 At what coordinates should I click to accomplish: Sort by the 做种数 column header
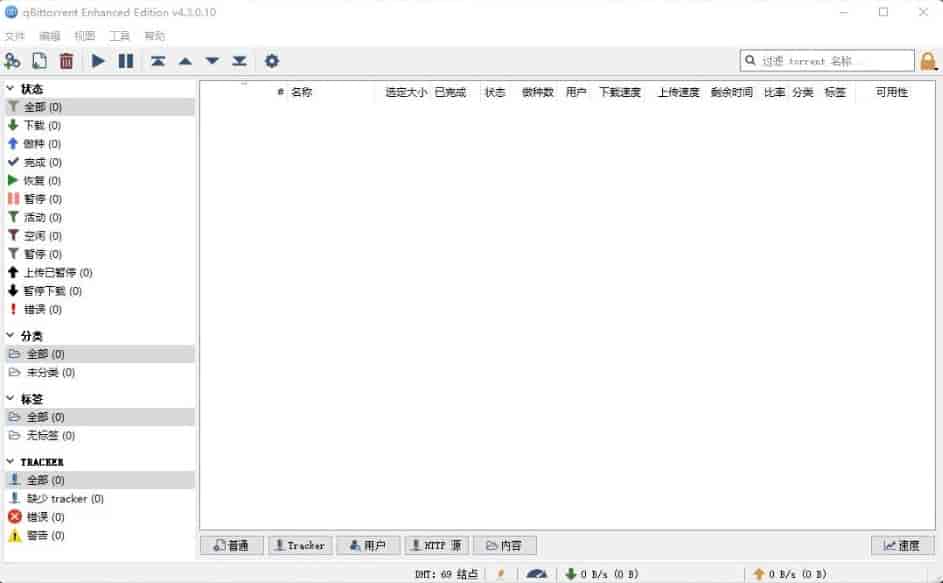pyautogui.click(x=538, y=92)
